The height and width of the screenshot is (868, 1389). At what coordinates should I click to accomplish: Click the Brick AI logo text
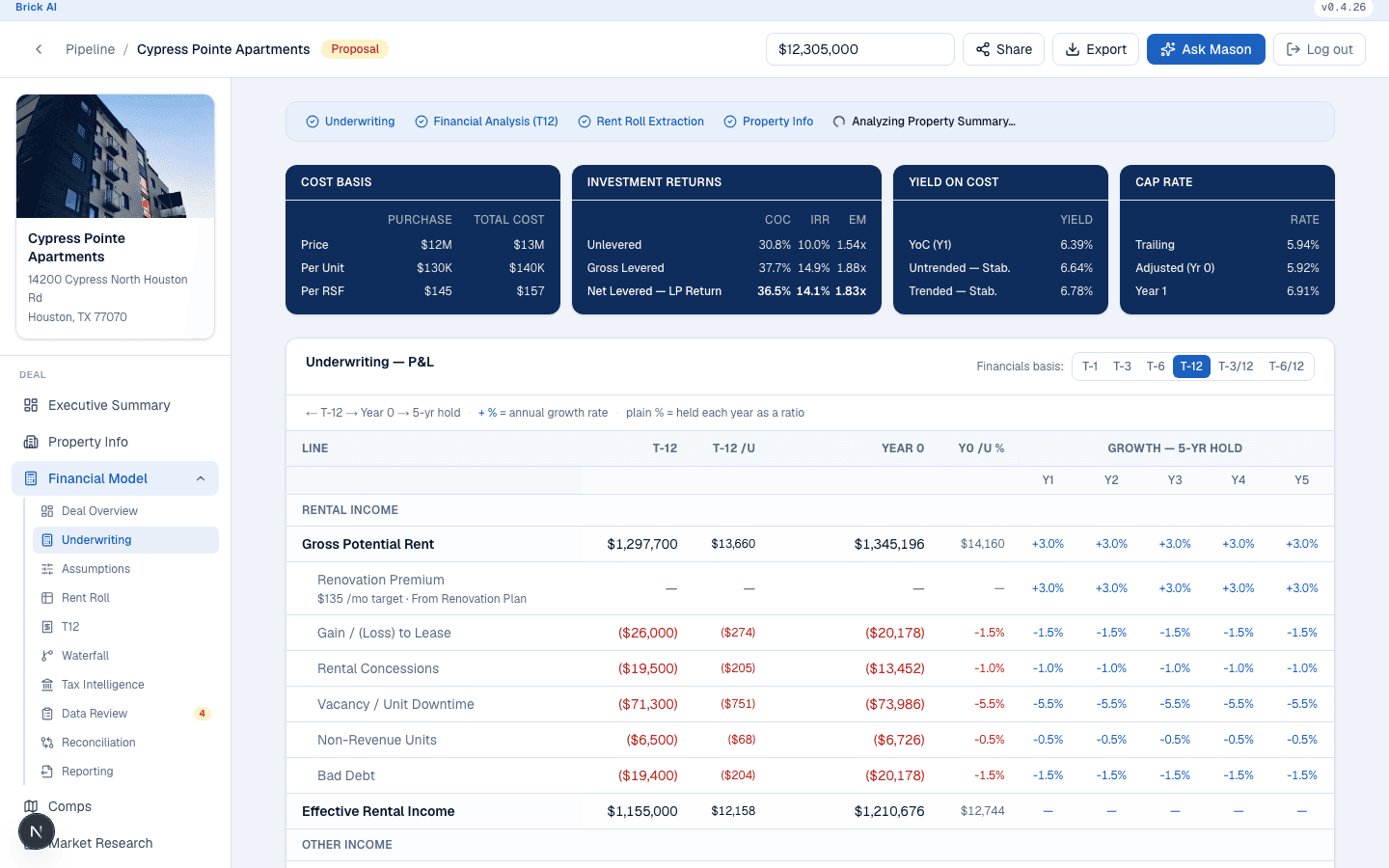click(36, 7)
